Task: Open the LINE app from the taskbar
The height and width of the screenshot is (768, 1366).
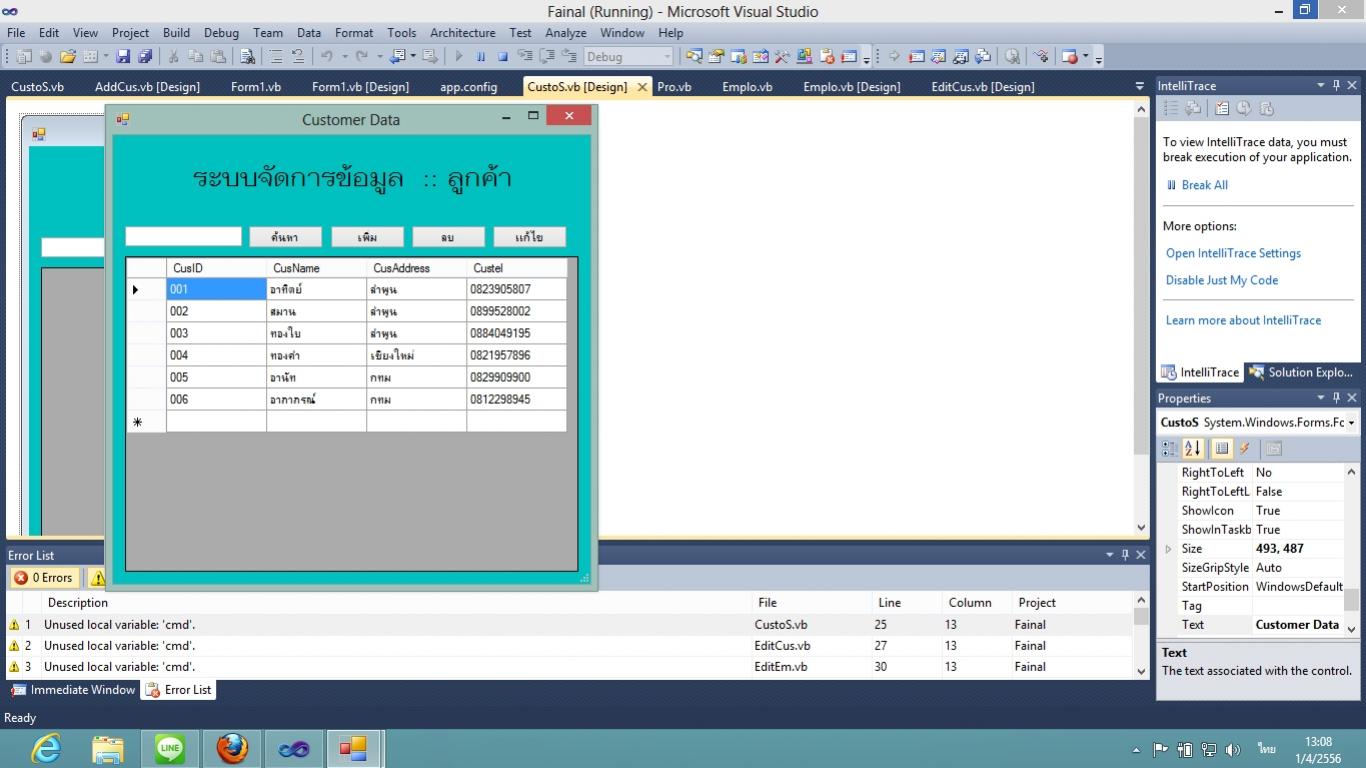Action: tap(170, 748)
